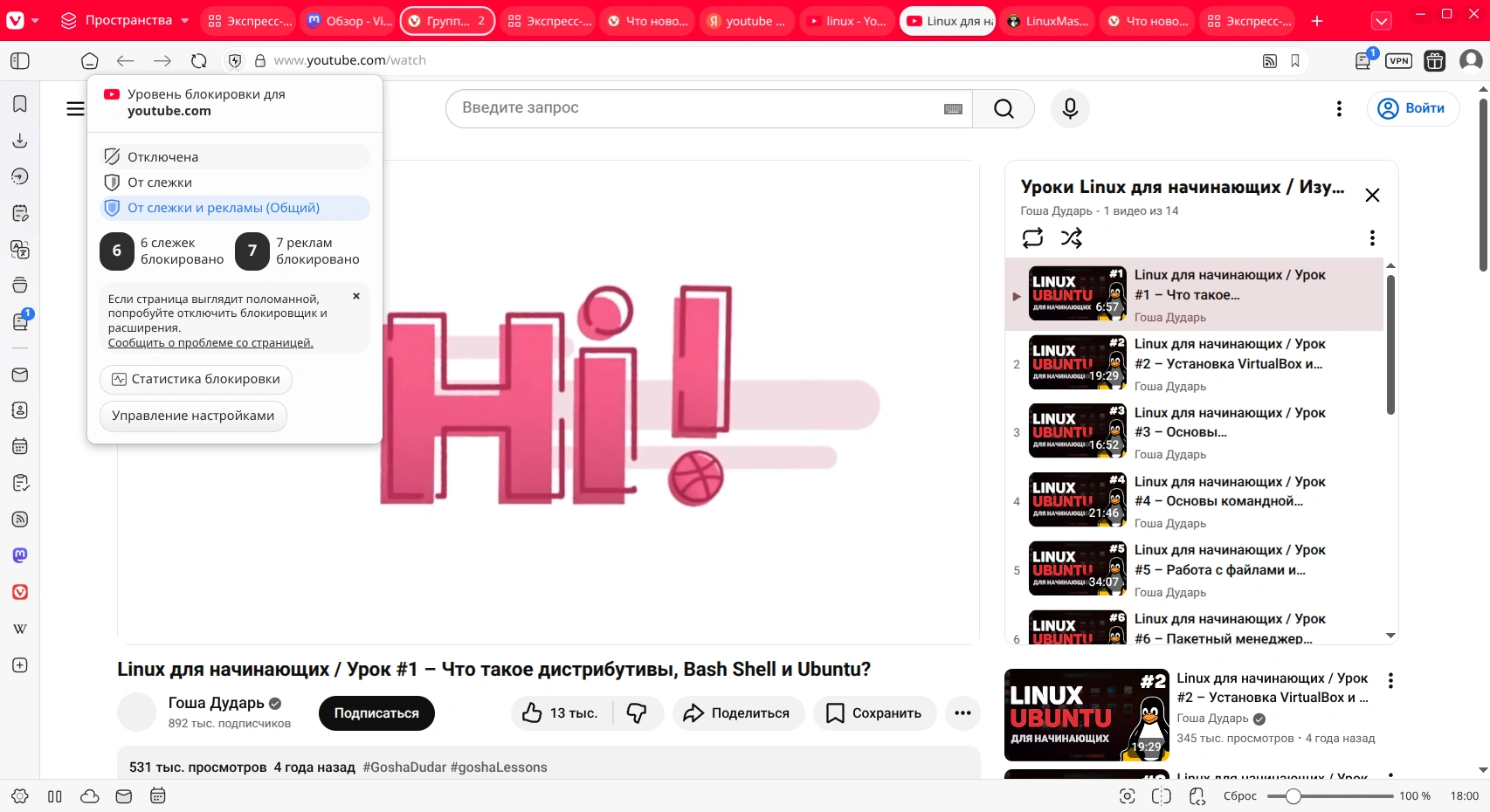Screen dimensions: 1490x812
Task: Click the YouTube voice search microphone icon
Action: 1070,108
